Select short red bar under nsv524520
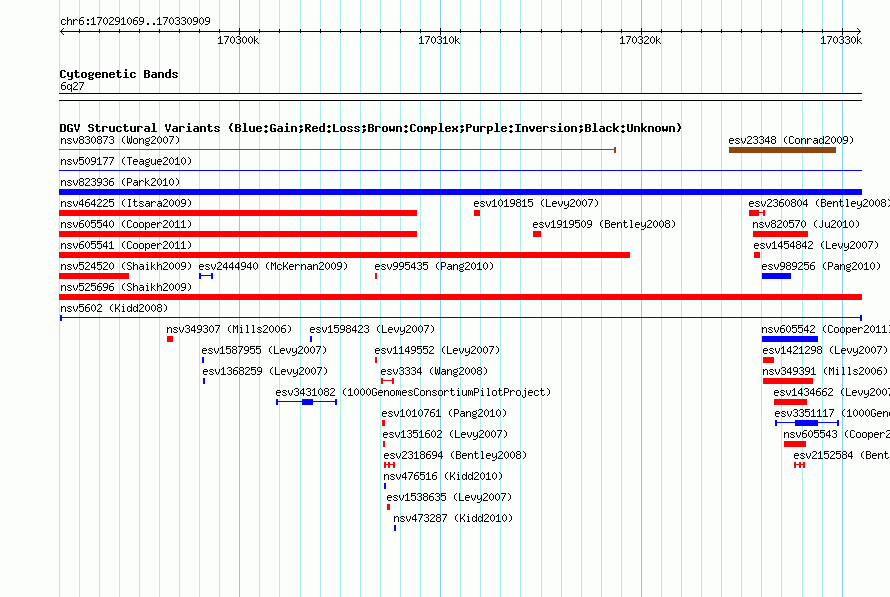890x597 pixels. (x=94, y=276)
